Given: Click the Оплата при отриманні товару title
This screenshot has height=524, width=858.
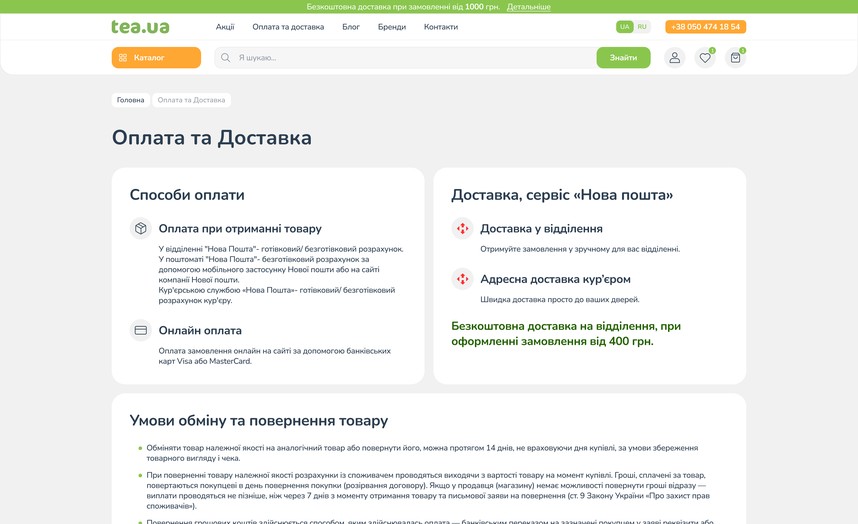Looking at the screenshot, I should (240, 229).
